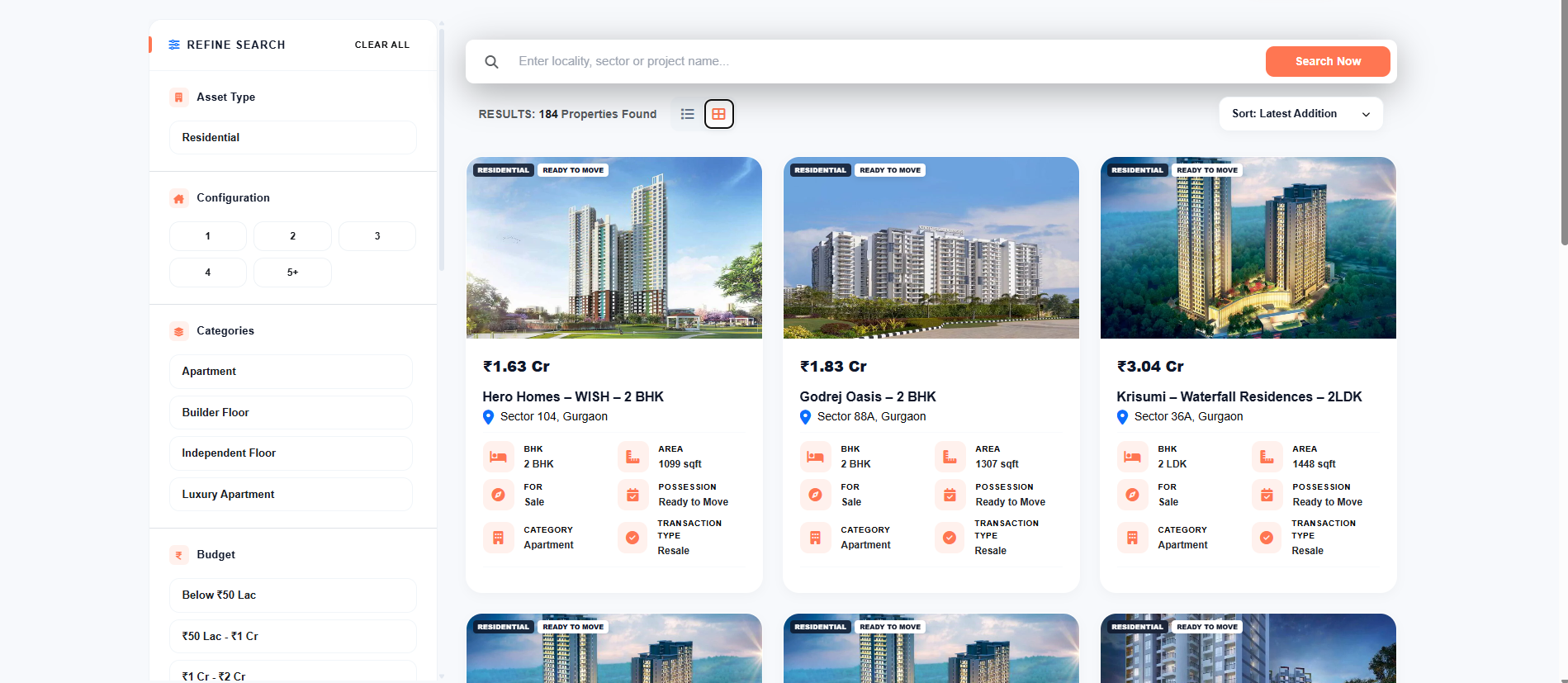The height and width of the screenshot is (683, 1568).
Task: Click the Refine Search filter icon
Action: [x=174, y=45]
